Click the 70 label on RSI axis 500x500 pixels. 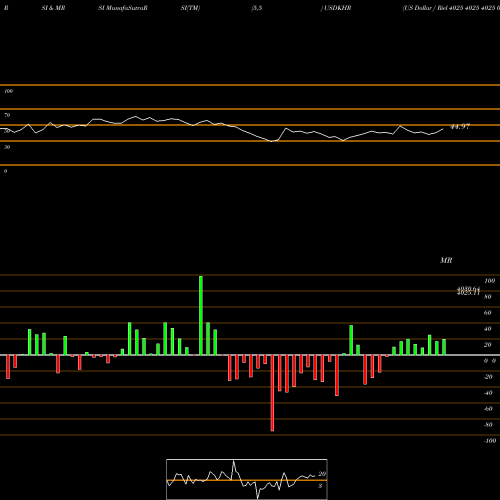point(7,115)
